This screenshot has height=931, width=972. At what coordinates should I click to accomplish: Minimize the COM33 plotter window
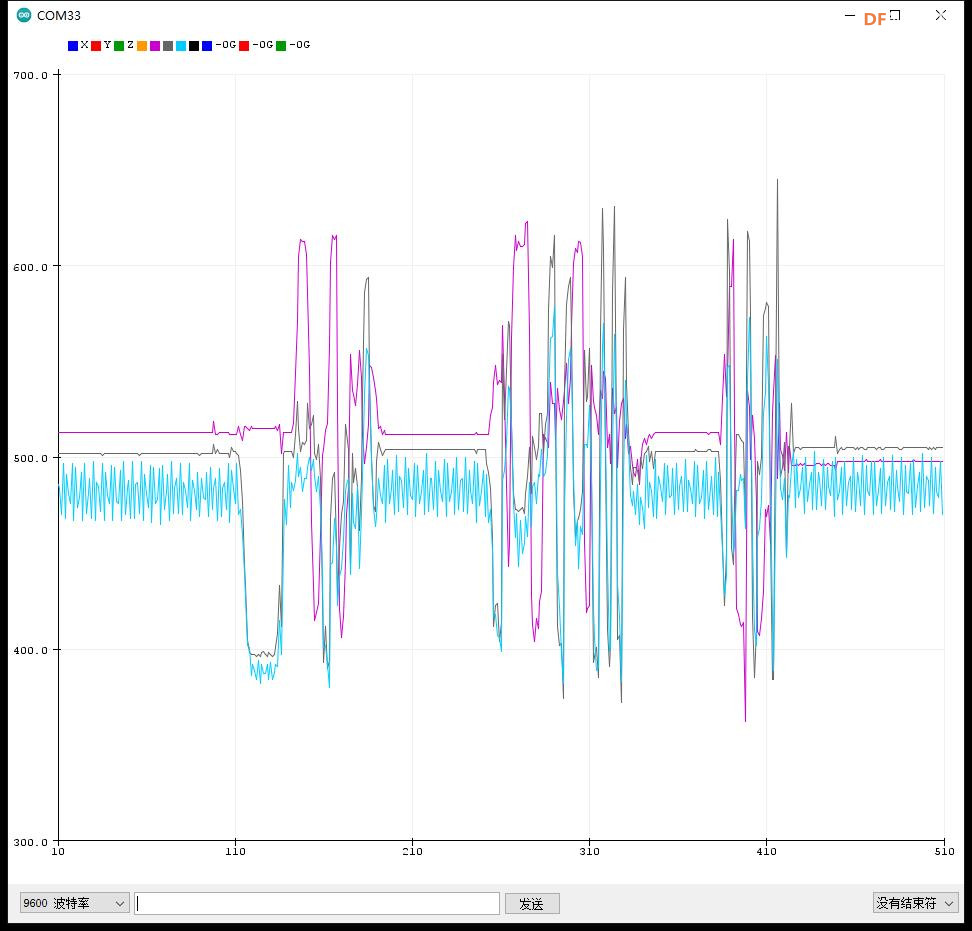[850, 15]
